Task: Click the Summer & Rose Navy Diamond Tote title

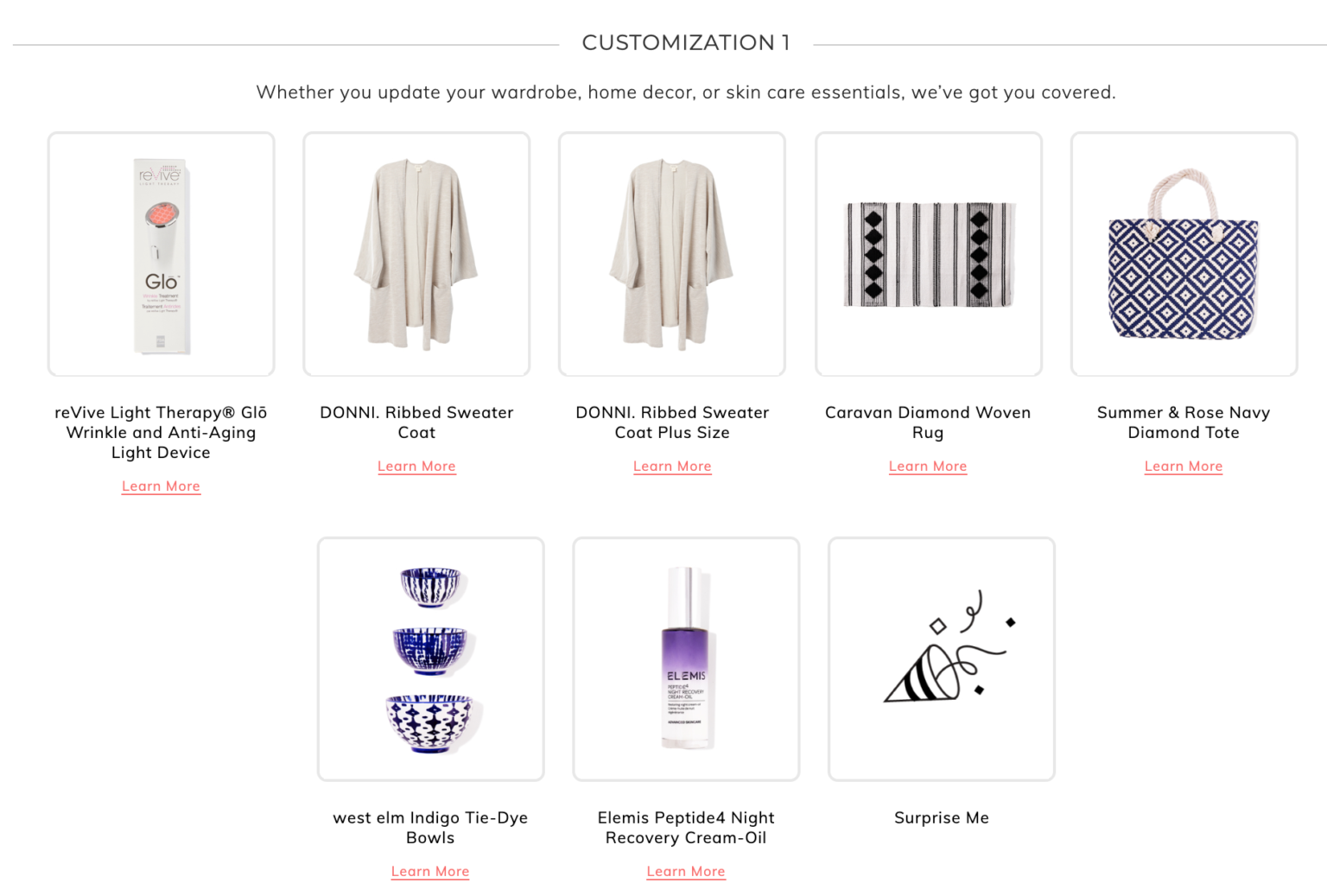Action: 1183,423
